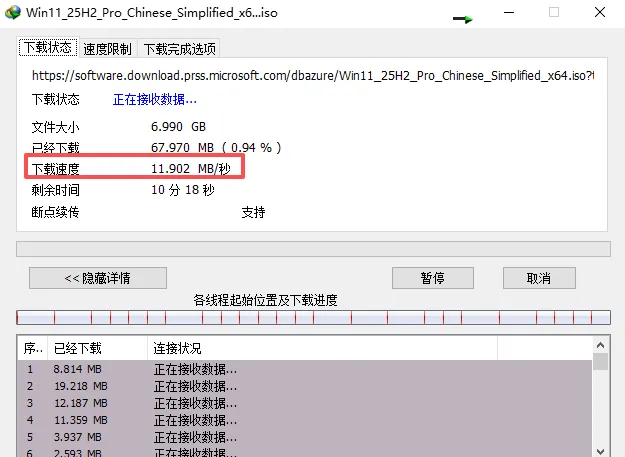This screenshot has height=457, width=625.
Task: Click the 支持 resume capability value
Action: point(253,212)
